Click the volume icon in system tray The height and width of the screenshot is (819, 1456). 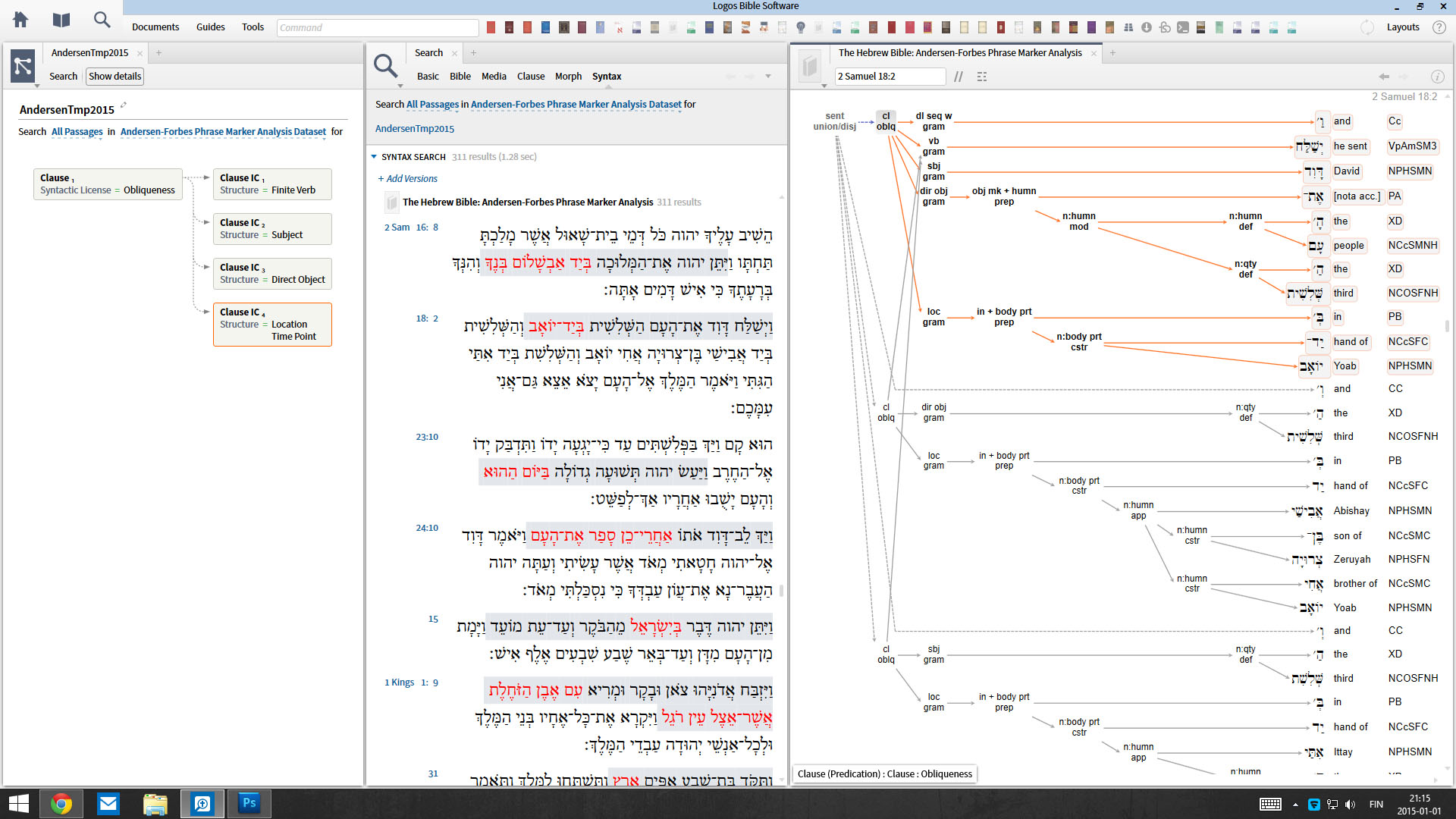tap(1351, 804)
